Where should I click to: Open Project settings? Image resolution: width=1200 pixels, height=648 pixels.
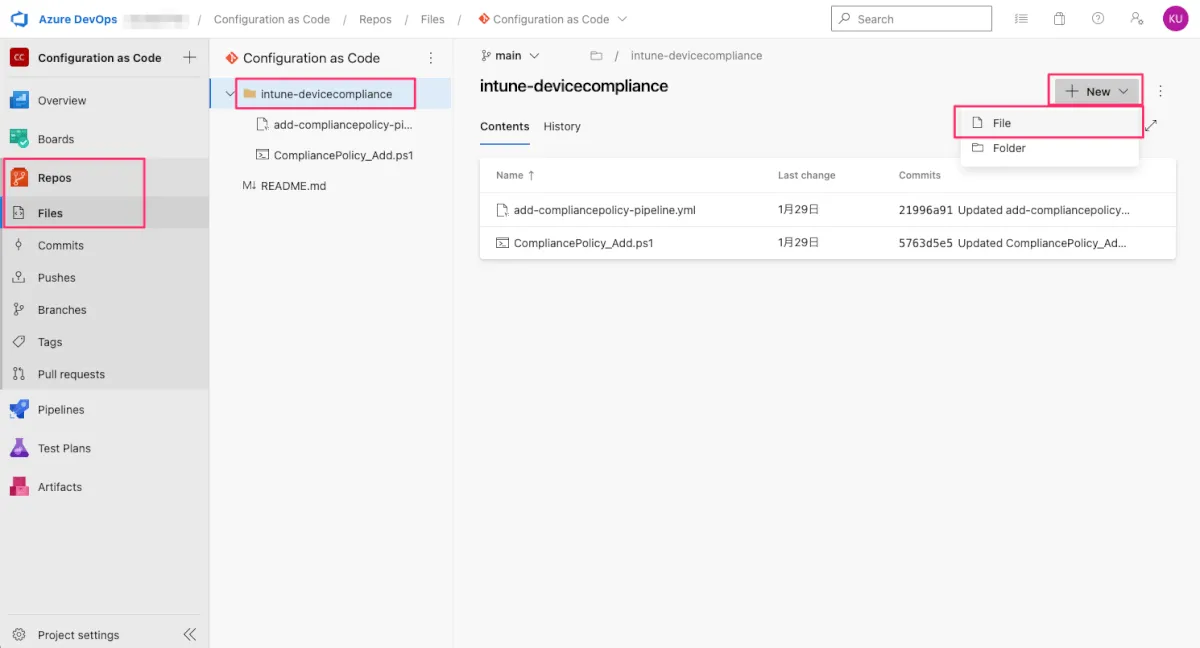click(78, 635)
